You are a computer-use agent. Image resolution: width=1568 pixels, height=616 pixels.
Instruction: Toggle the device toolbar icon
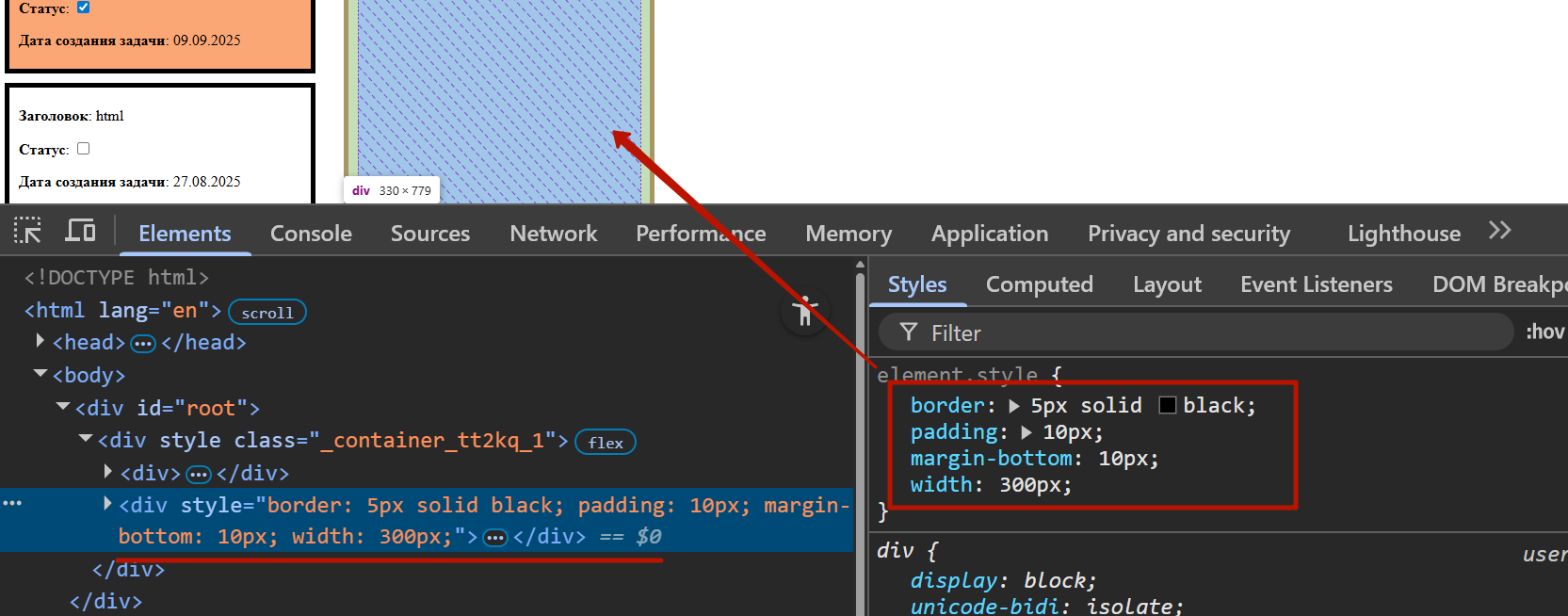(80, 231)
